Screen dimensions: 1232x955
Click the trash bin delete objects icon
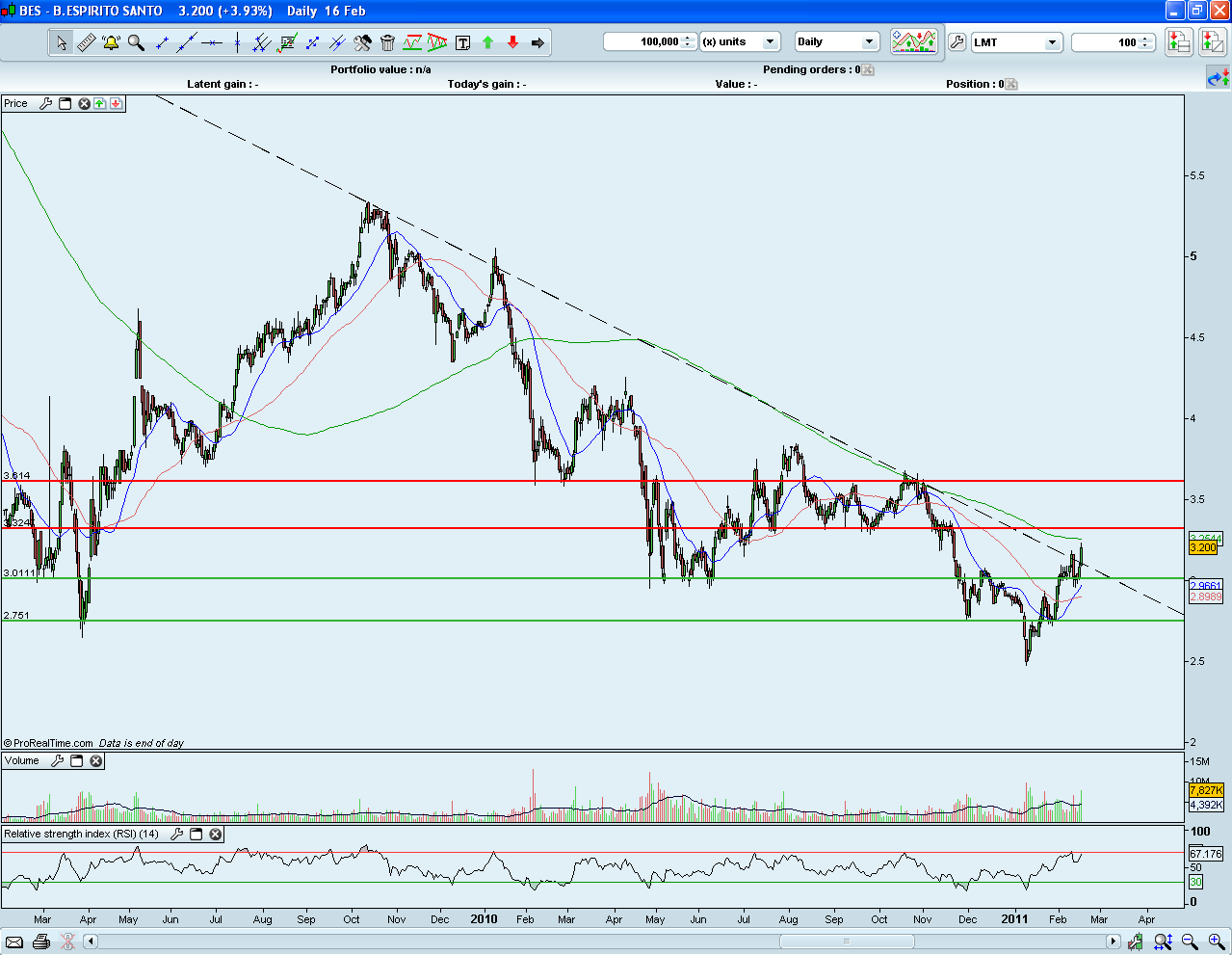click(x=387, y=42)
